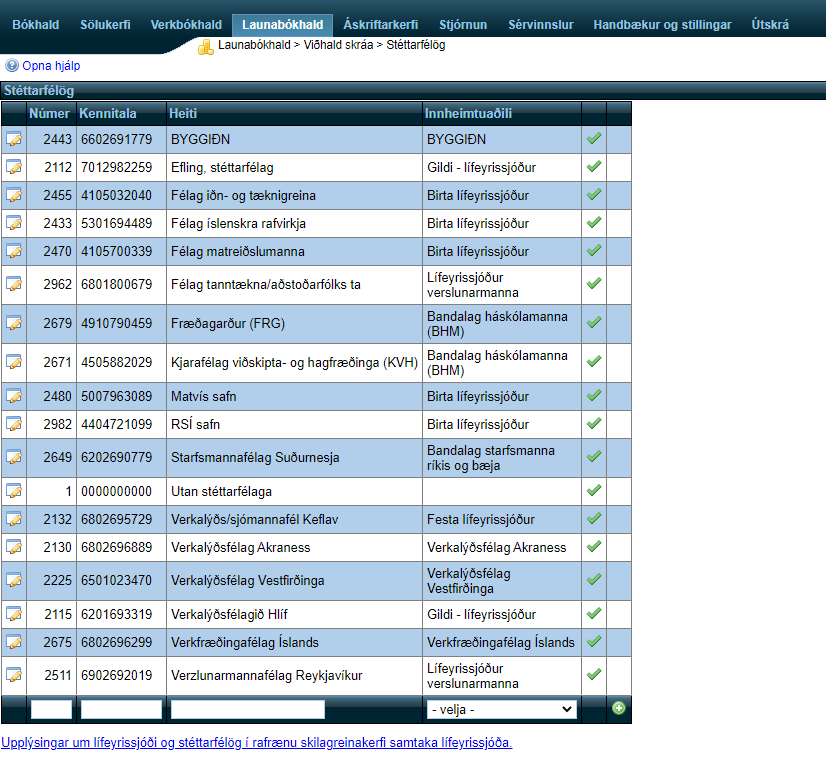Click edit icon for Matvís safn
The height and width of the screenshot is (770, 826).
14,397
